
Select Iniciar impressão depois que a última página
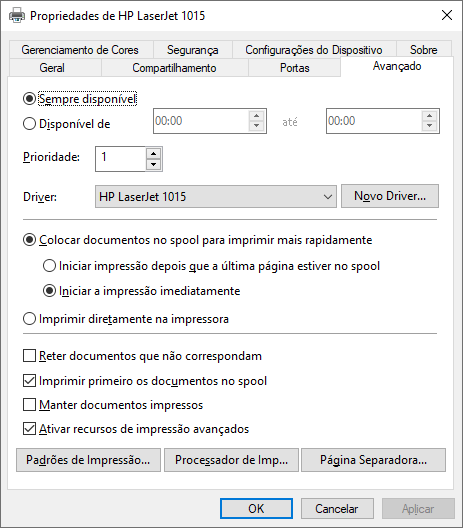(49, 266)
